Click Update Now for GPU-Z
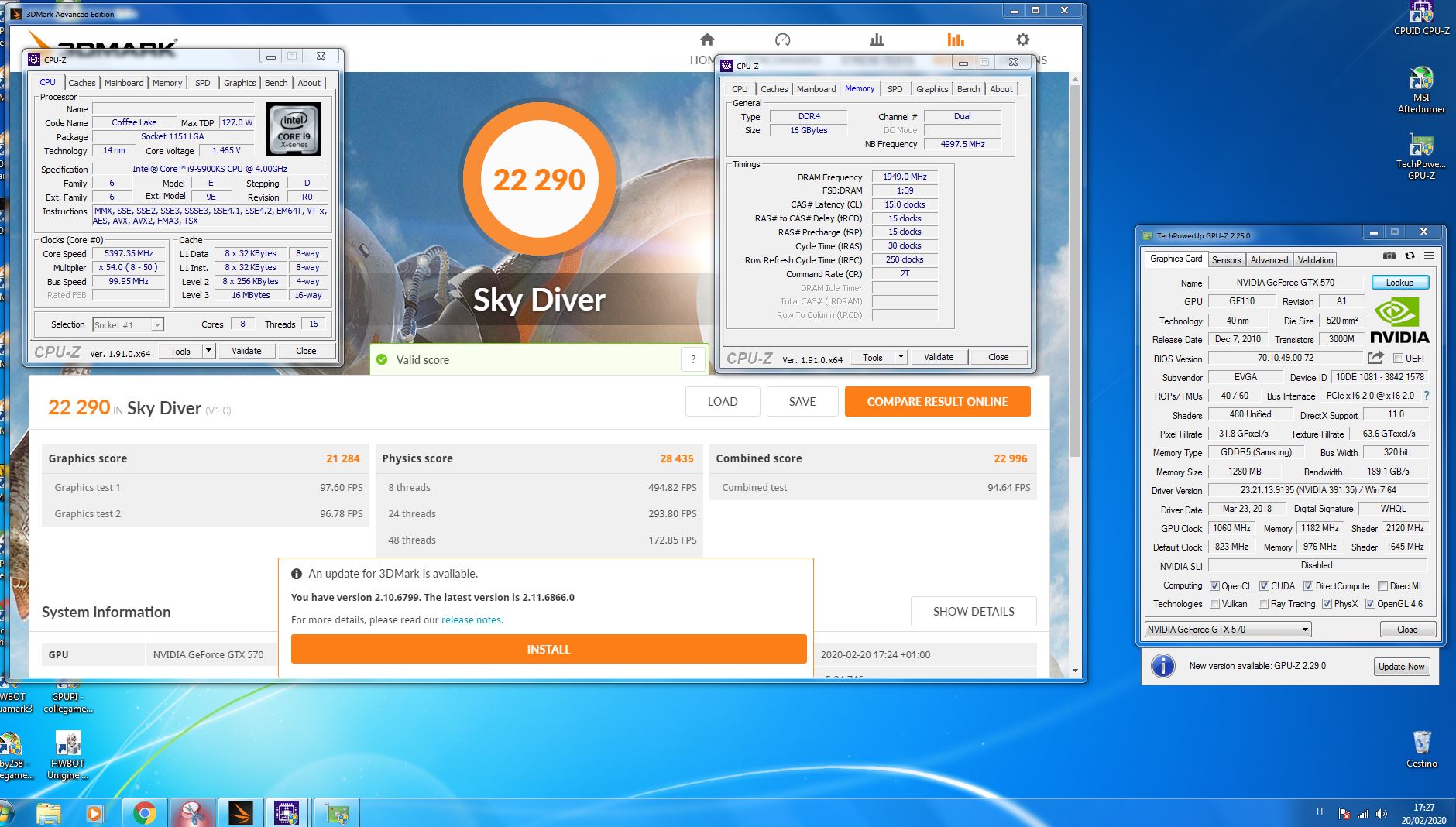The width and height of the screenshot is (1456, 827). [x=1401, y=666]
